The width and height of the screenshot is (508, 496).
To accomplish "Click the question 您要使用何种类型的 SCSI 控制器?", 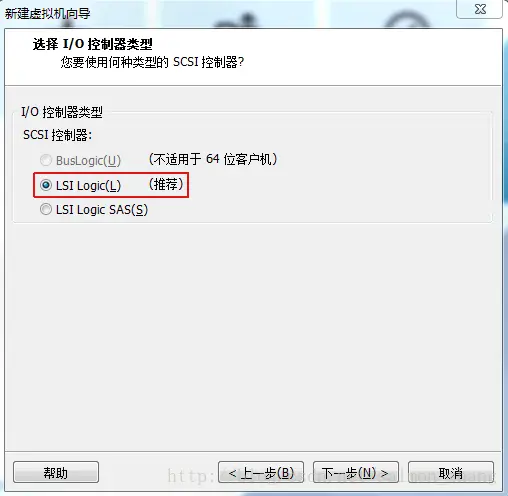I will pos(152,62).
